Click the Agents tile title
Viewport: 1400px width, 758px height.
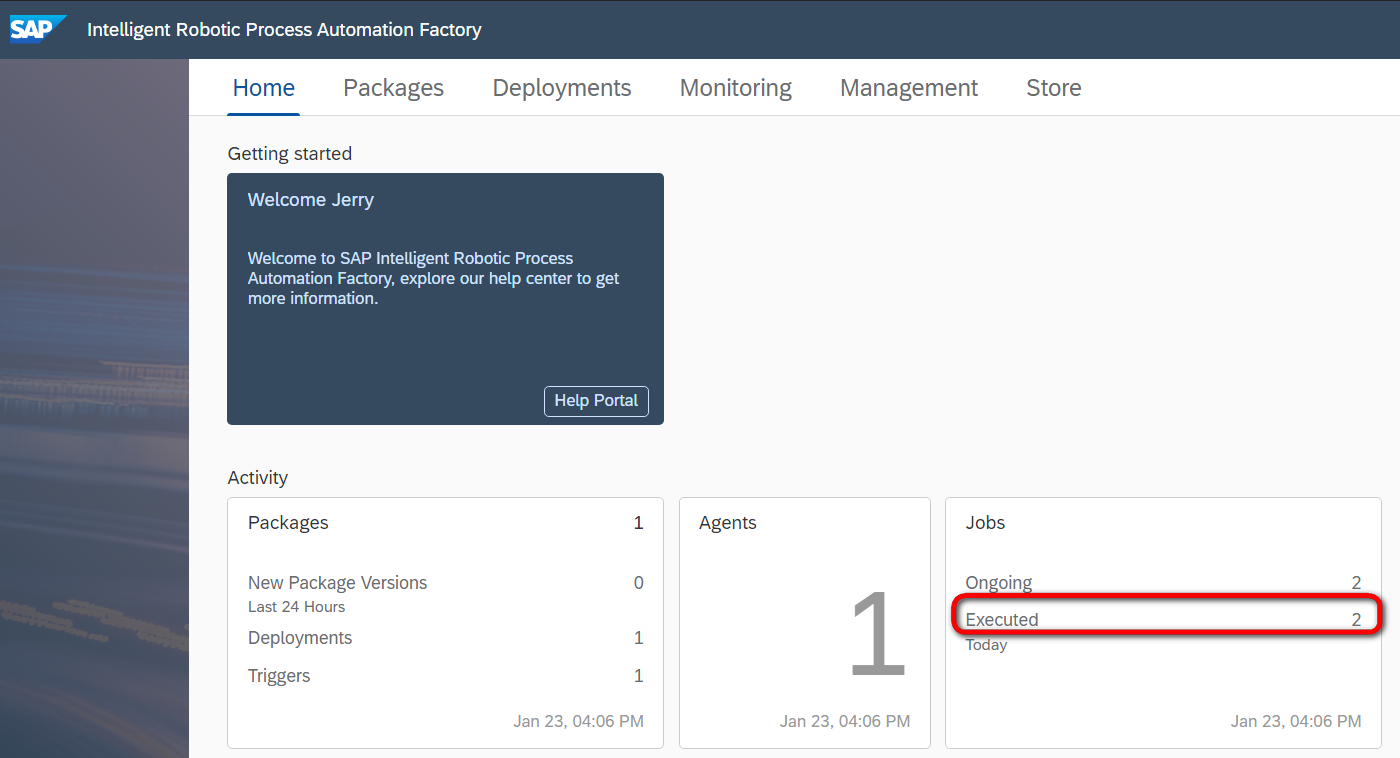(x=728, y=523)
